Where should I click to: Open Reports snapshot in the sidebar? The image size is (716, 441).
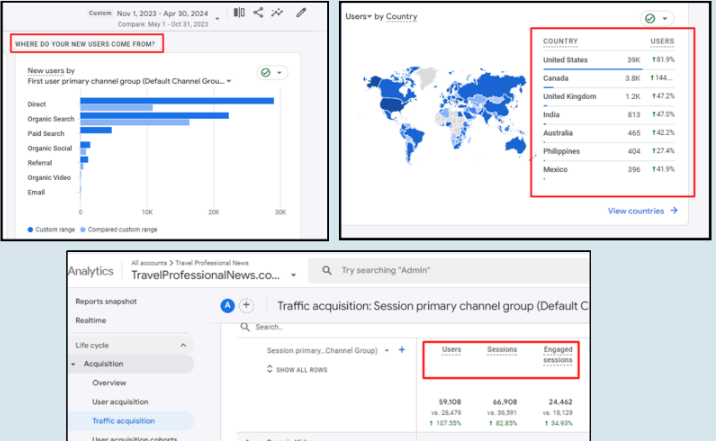107,300
